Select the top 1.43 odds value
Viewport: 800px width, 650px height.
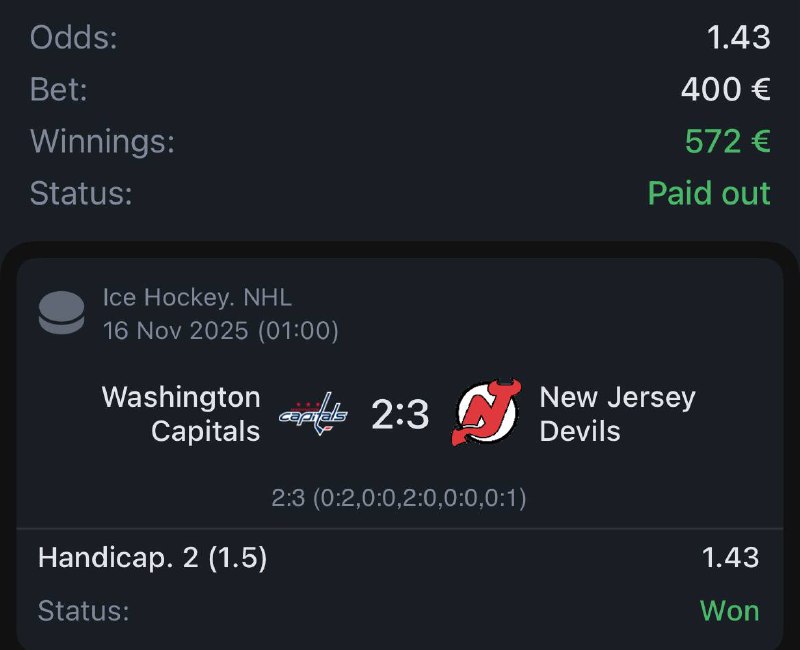coord(738,38)
